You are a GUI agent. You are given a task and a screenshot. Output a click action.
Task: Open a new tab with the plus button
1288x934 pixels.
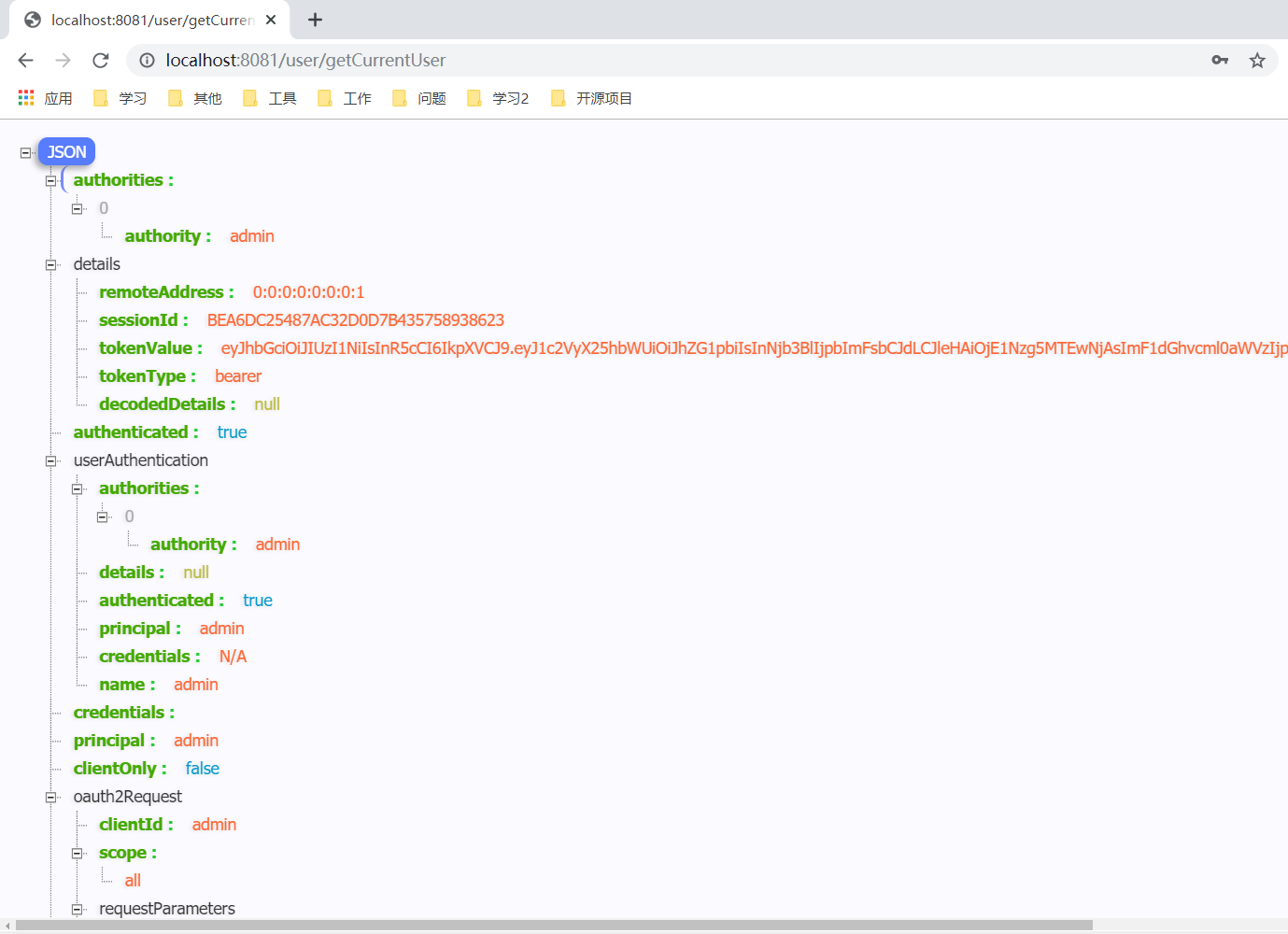(x=316, y=20)
